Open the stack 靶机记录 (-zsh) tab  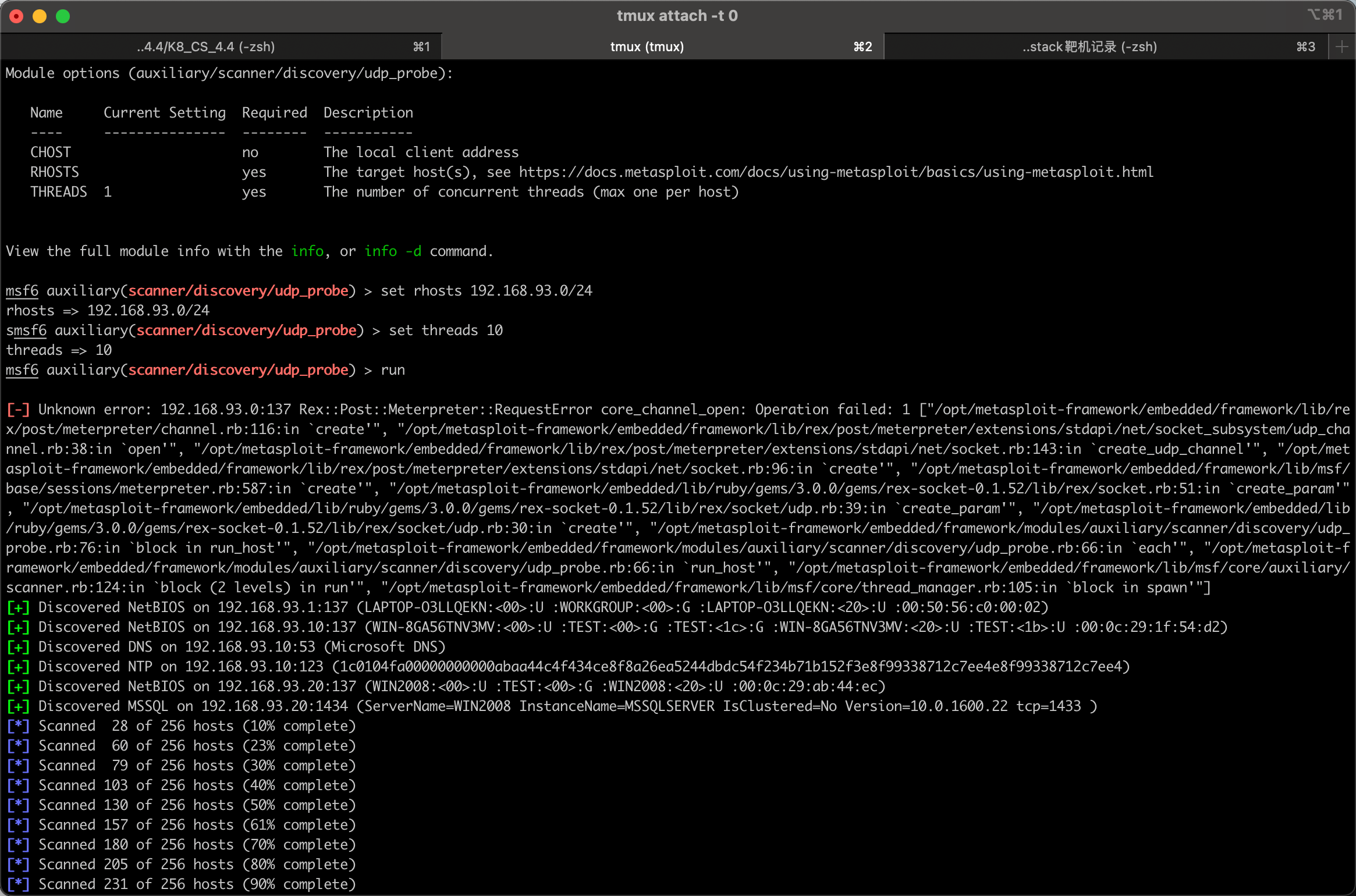point(1106,47)
